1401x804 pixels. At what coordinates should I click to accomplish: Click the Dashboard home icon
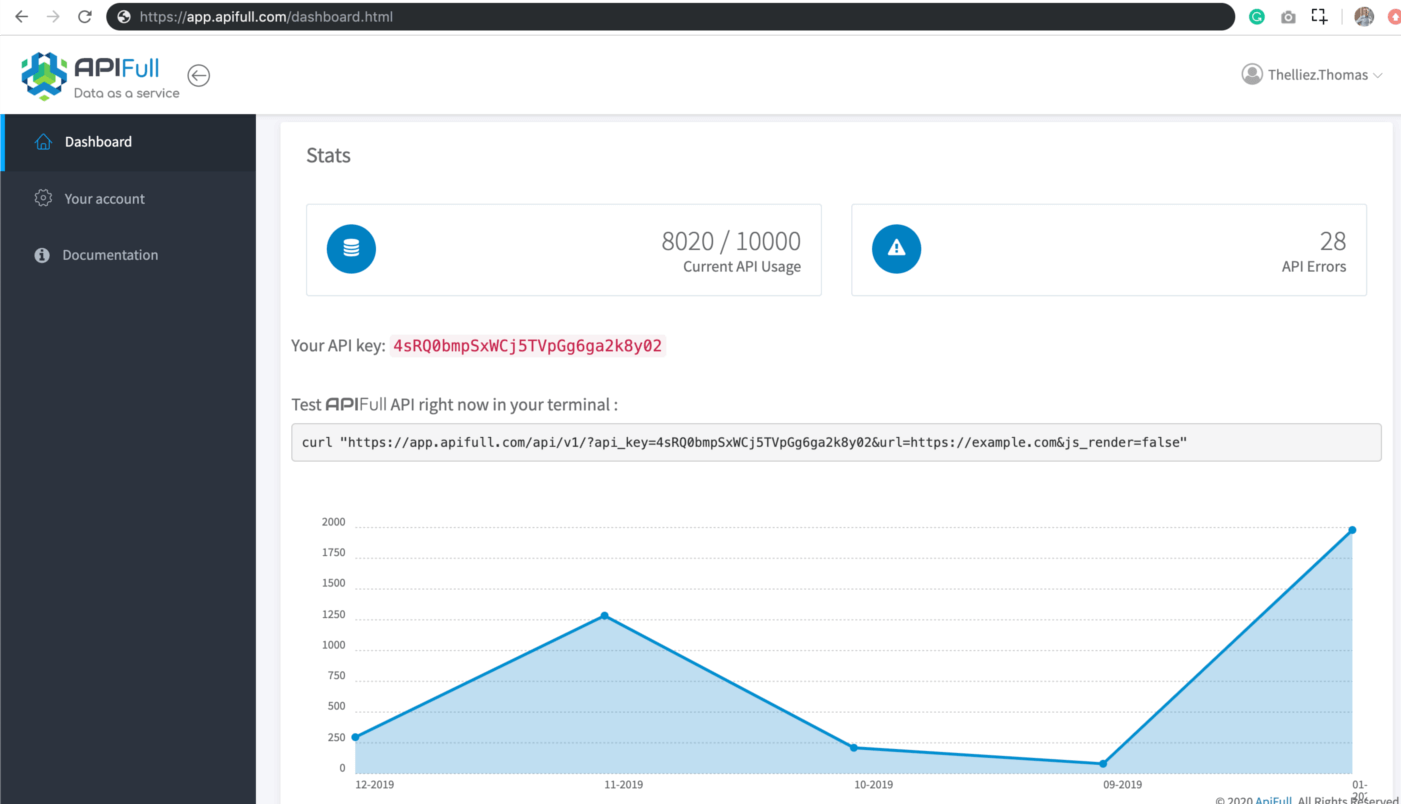43,142
